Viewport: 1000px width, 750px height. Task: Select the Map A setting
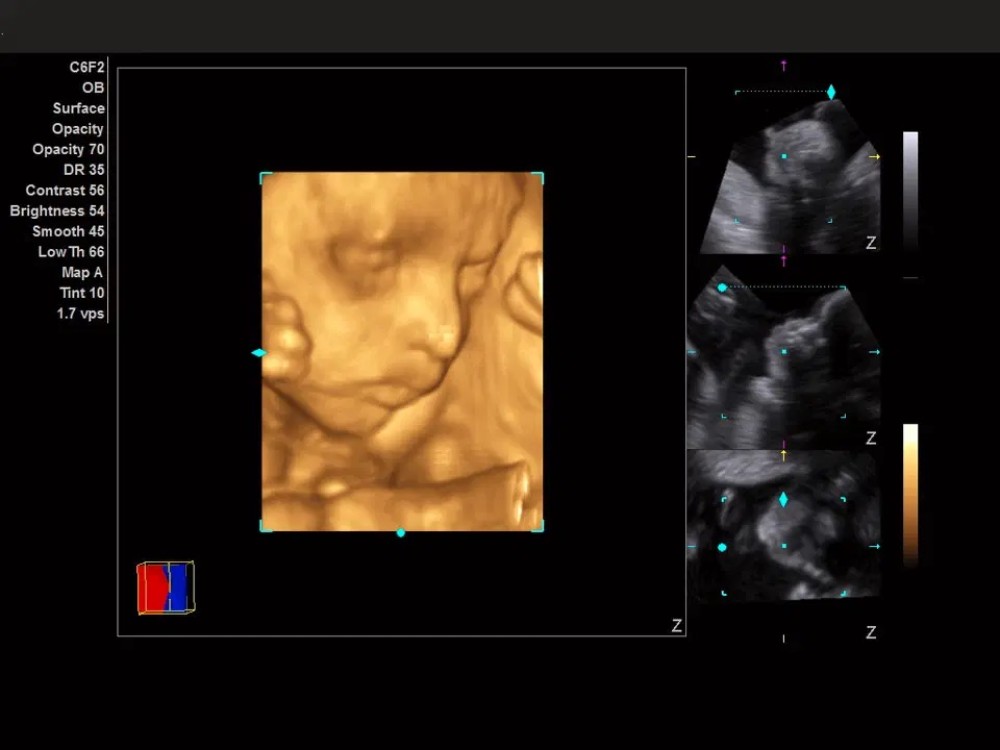pos(82,272)
